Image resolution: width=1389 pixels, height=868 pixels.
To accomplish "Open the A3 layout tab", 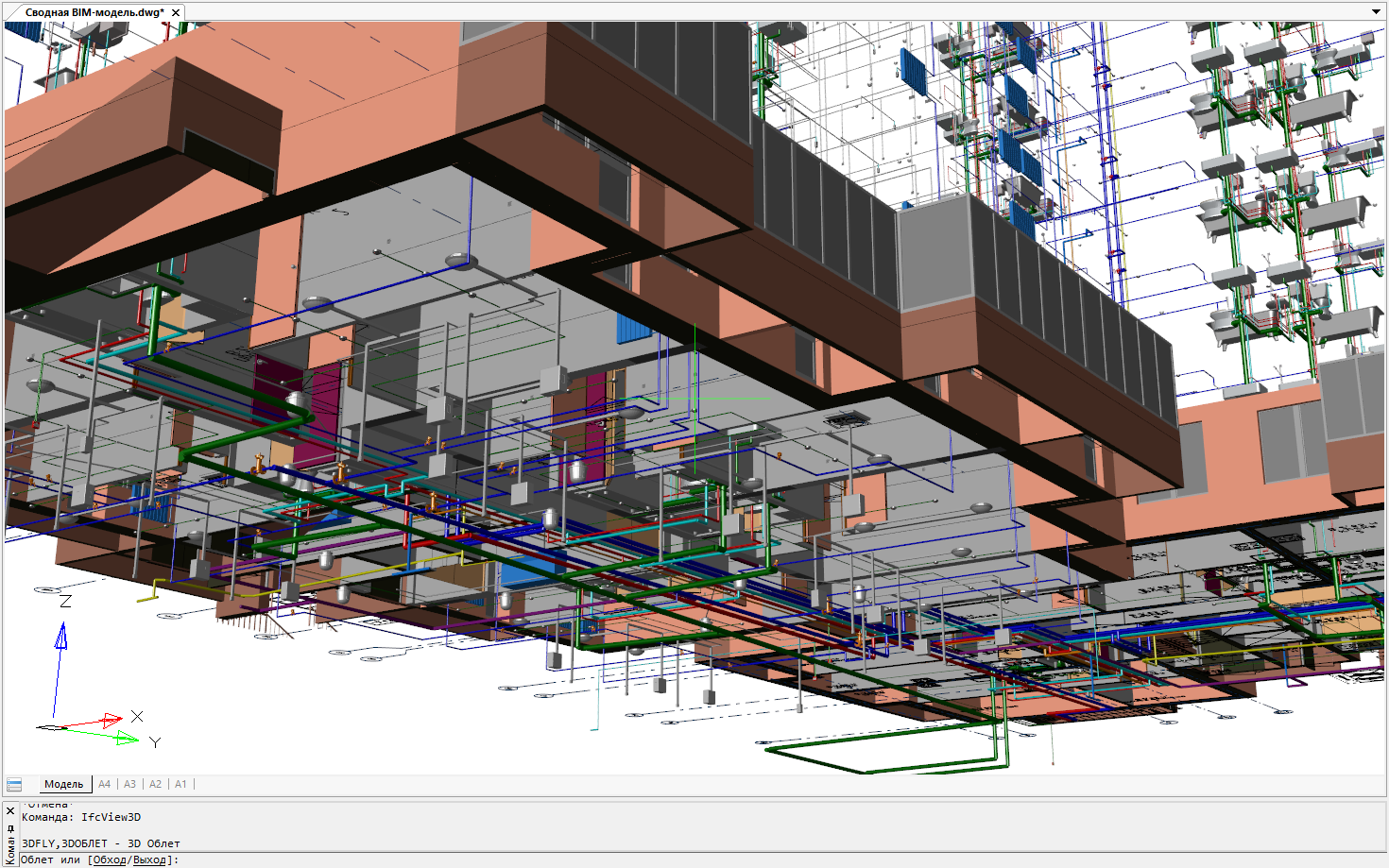I will coord(128,784).
